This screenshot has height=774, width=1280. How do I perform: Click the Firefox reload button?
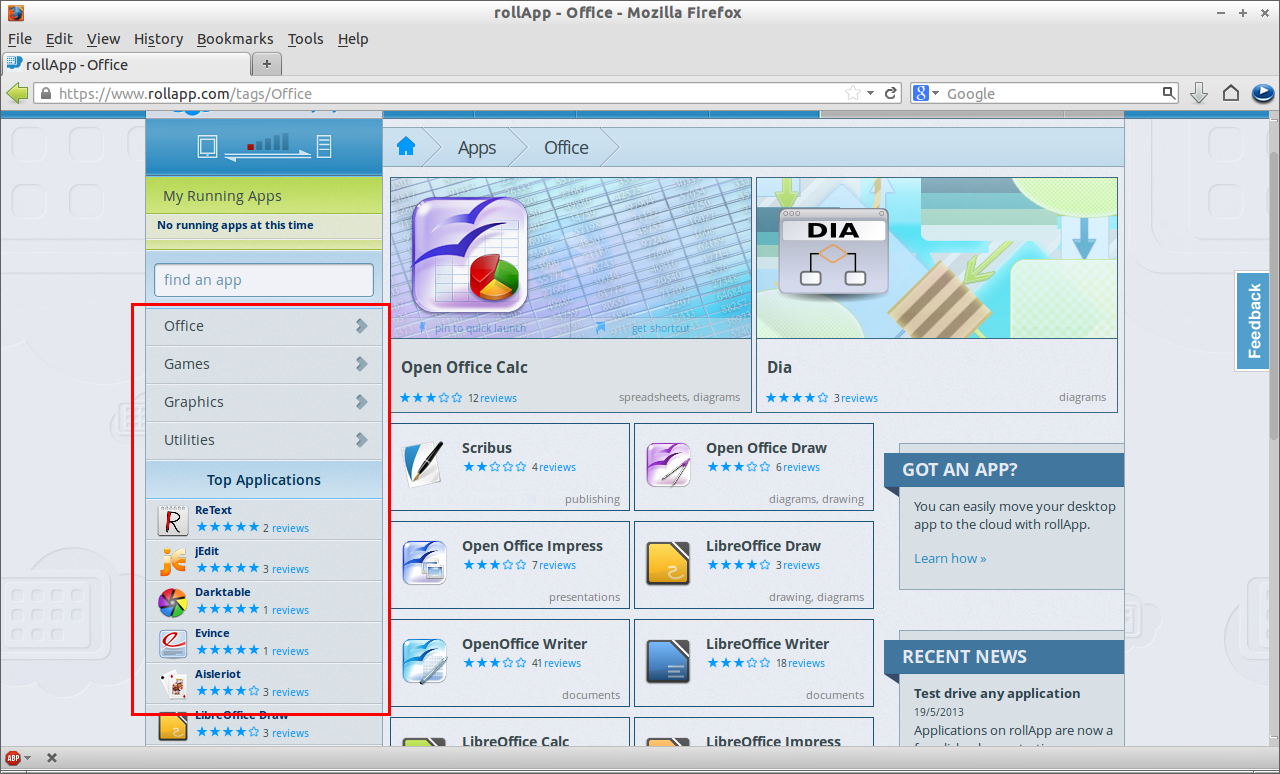(890, 93)
